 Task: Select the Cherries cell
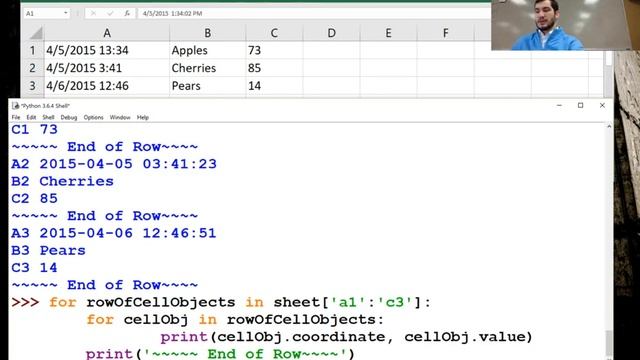coord(208,68)
